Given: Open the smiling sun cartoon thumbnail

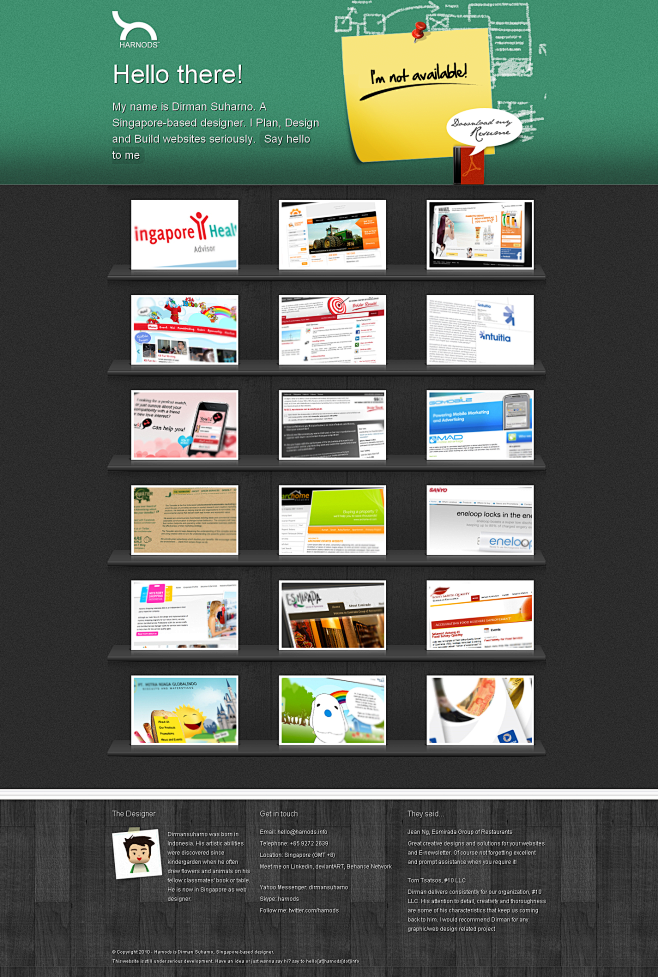Looking at the screenshot, I should [184, 710].
